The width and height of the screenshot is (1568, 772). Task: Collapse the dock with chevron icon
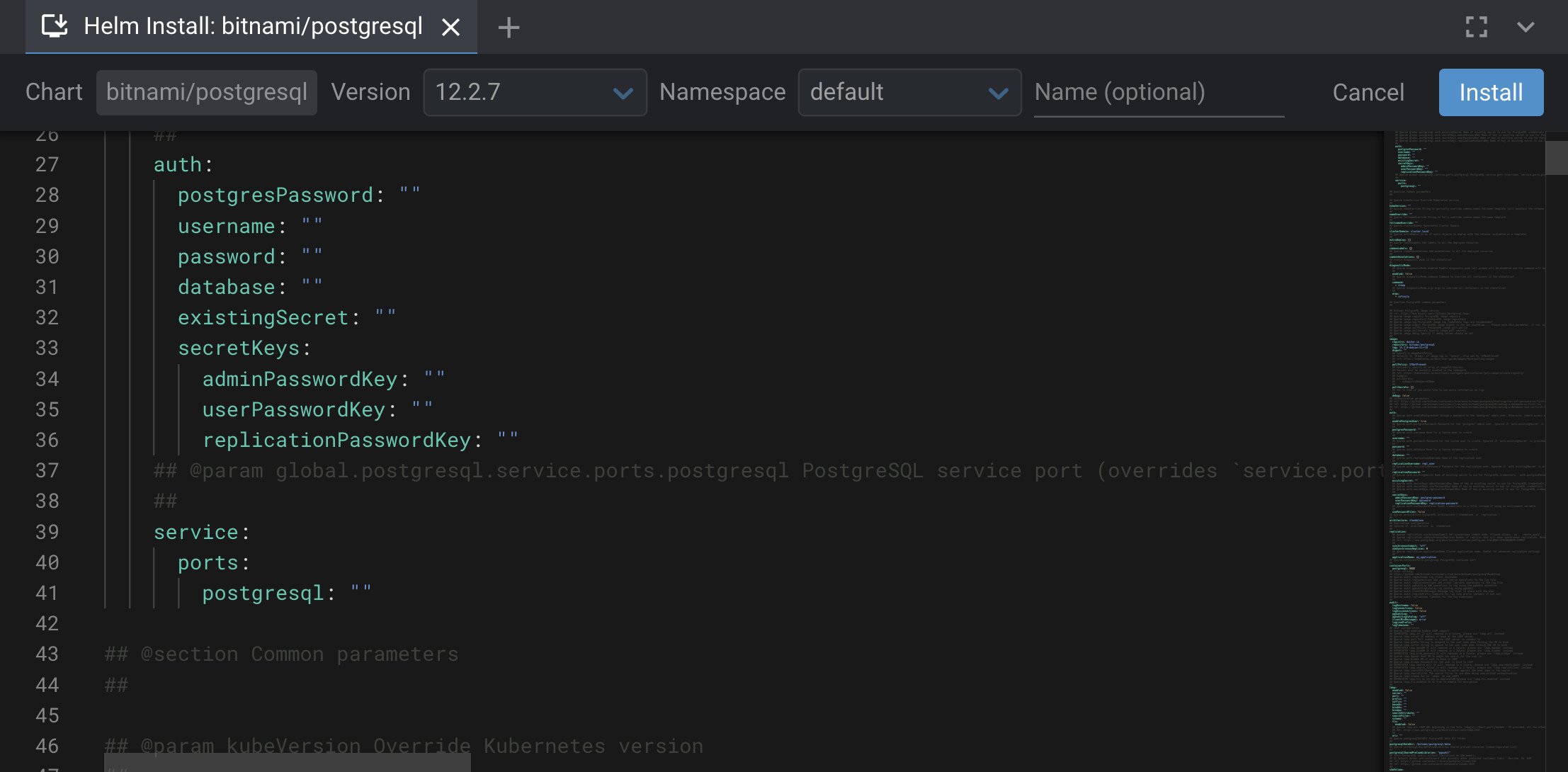coord(1526,27)
